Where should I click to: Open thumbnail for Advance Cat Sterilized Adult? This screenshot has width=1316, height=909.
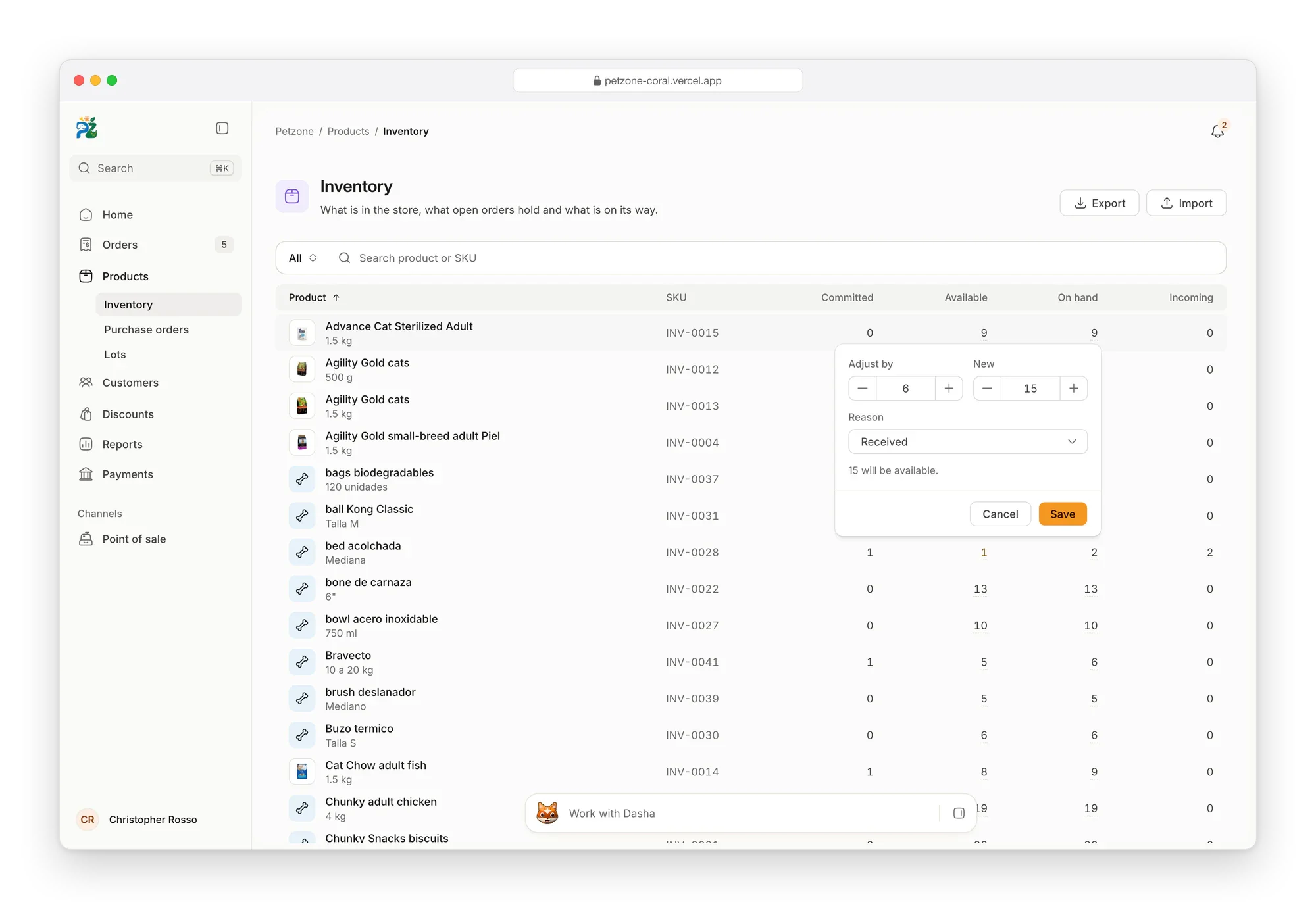[x=302, y=333]
